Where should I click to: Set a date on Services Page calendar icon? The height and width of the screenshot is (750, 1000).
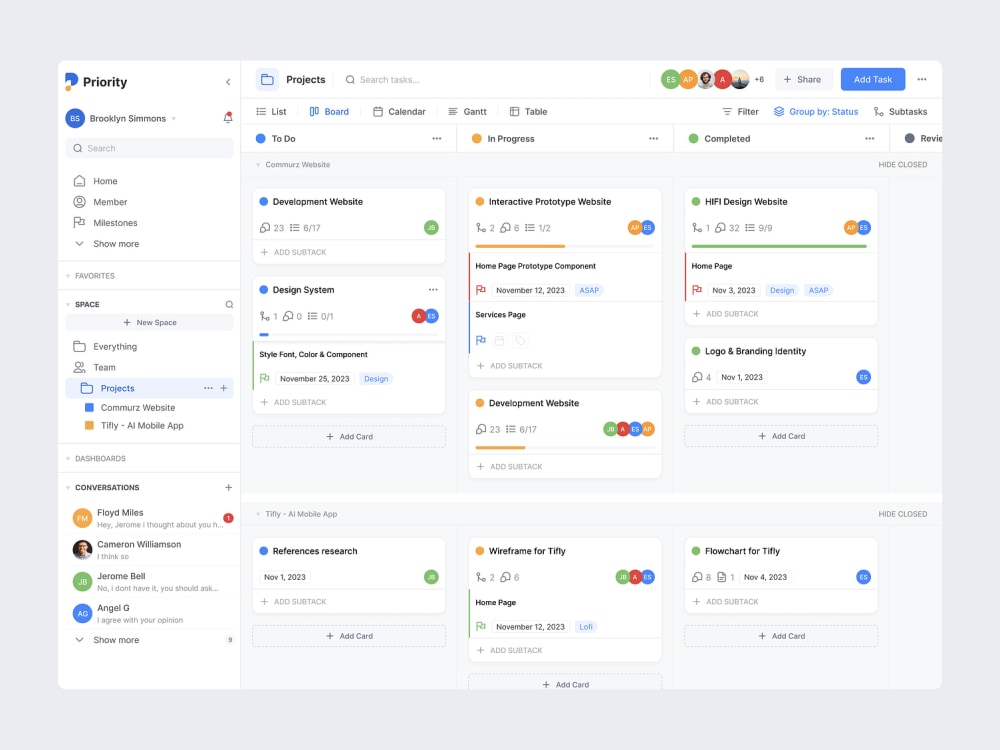(x=500, y=341)
